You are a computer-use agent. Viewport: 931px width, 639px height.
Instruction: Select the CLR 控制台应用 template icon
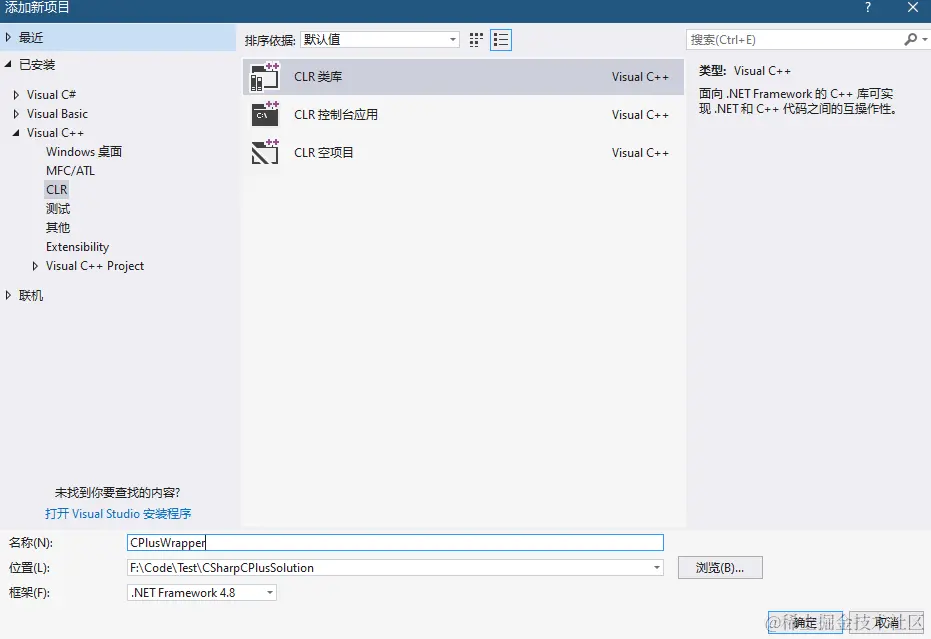pos(265,114)
